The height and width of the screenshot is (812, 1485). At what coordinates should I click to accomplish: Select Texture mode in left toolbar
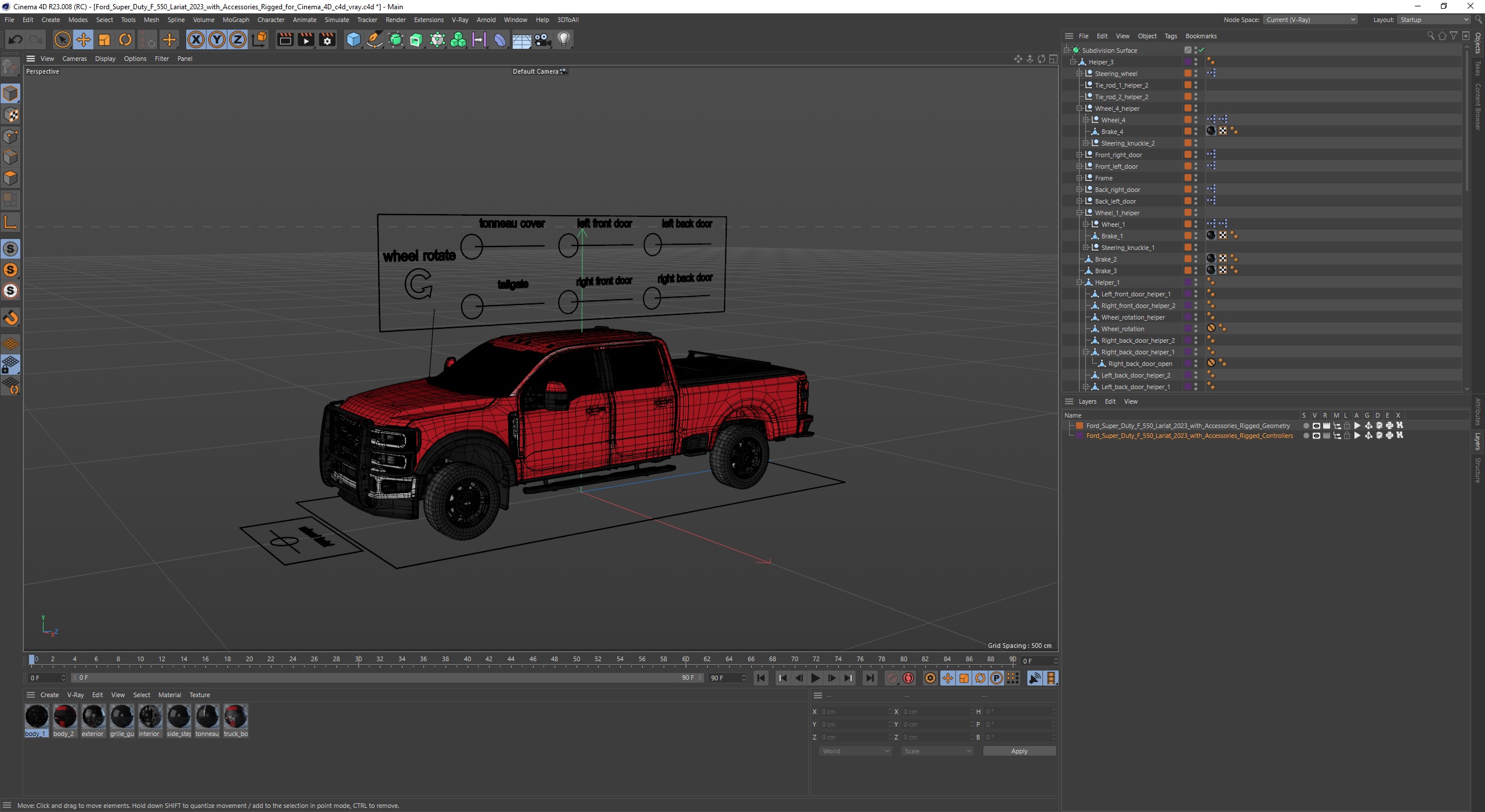tap(10, 115)
